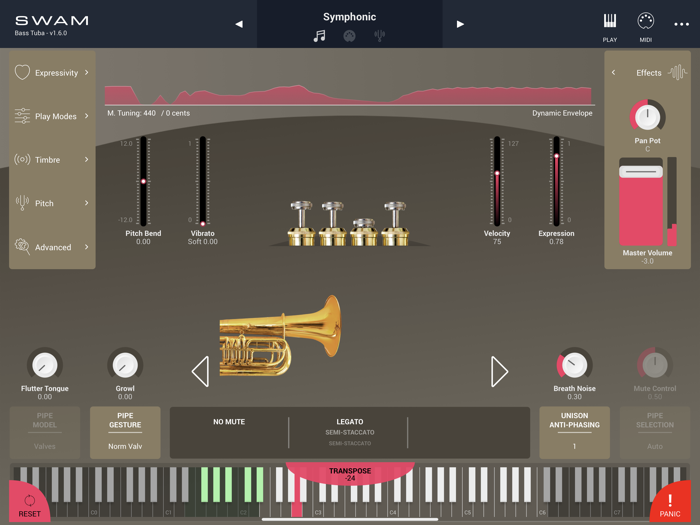Expand the Play Modes section chevron
Screen dimensions: 700x525
87,116
